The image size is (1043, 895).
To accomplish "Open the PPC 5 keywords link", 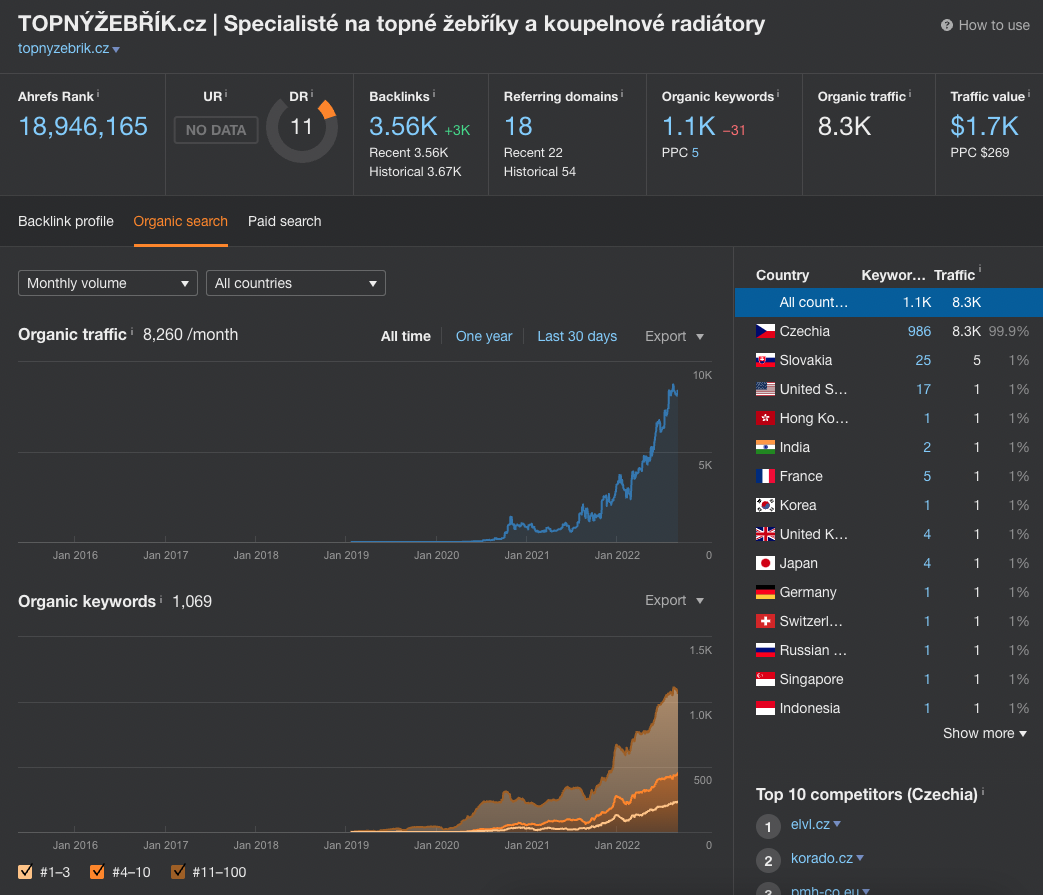I will 694,153.
